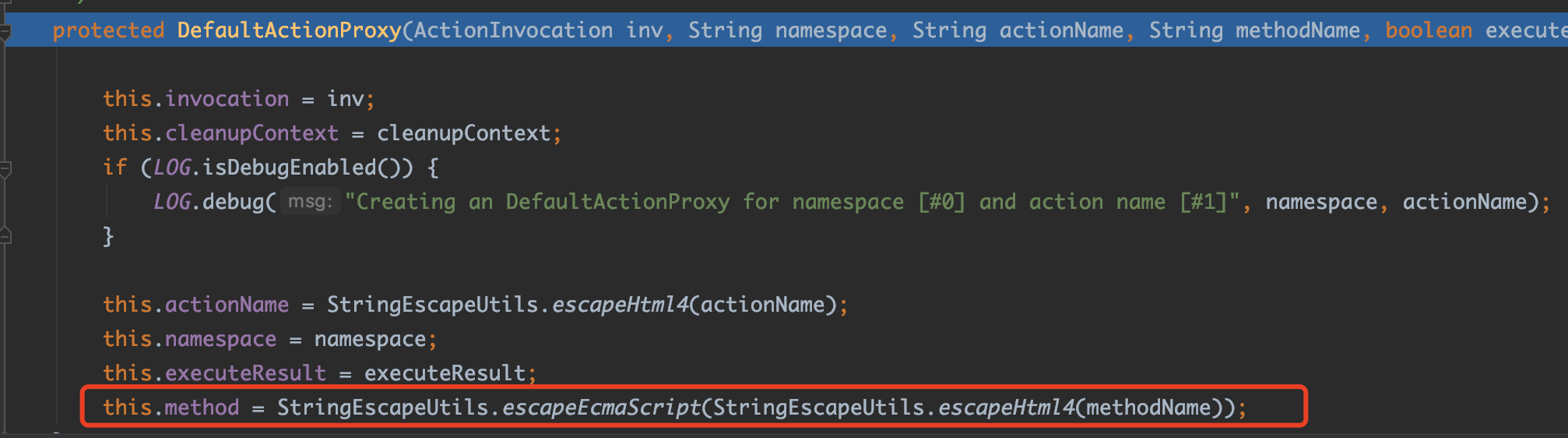Click the isDebugEnabled method call
This screenshot has height=438, width=1568.
point(289,168)
